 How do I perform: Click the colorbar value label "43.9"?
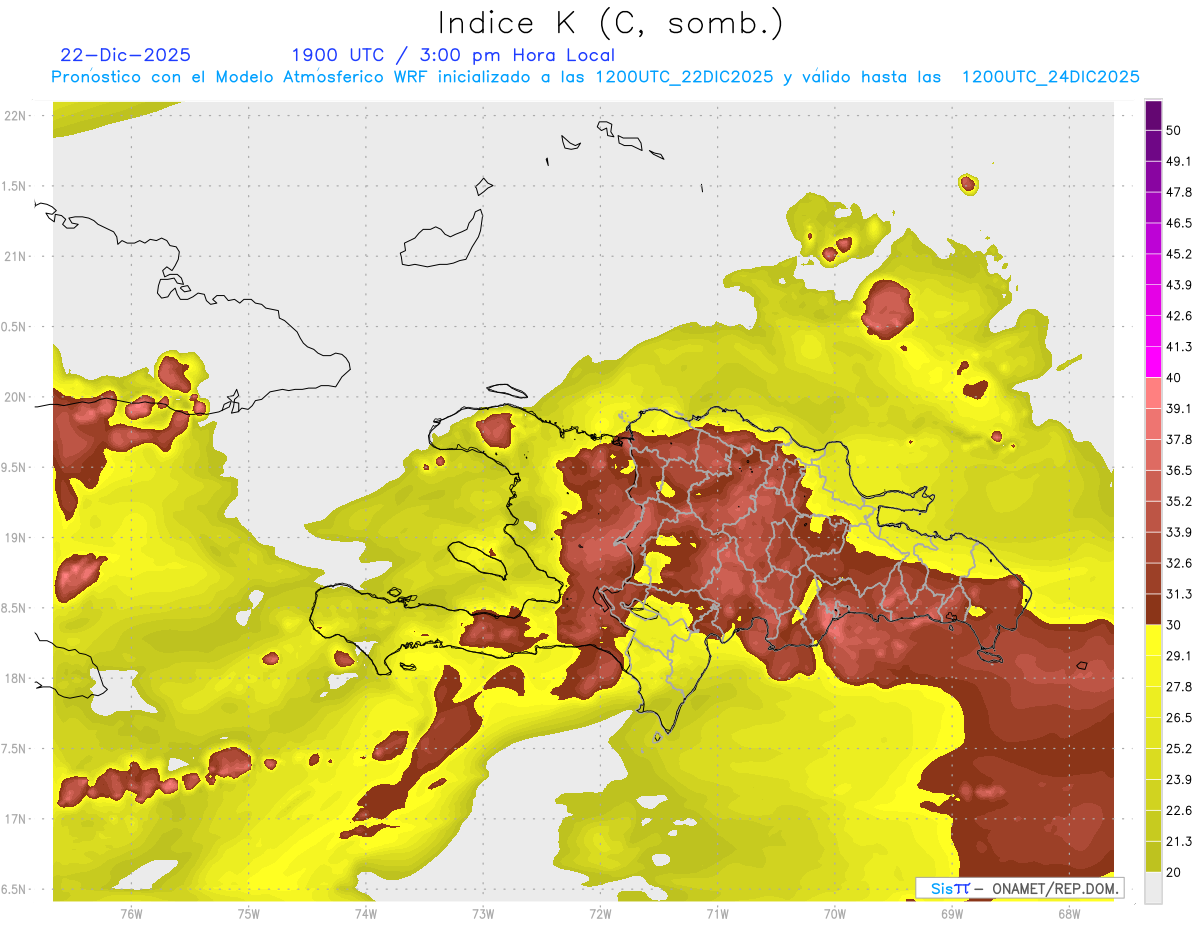click(1179, 285)
